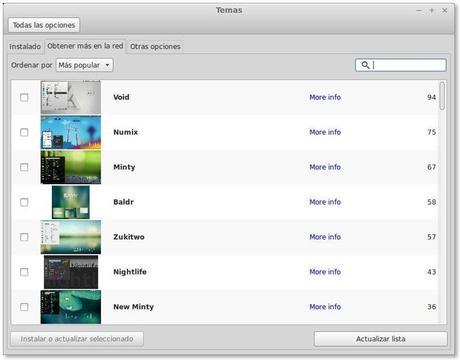Click the Todas las opciones button
This screenshot has height=360, width=460.
point(44,25)
